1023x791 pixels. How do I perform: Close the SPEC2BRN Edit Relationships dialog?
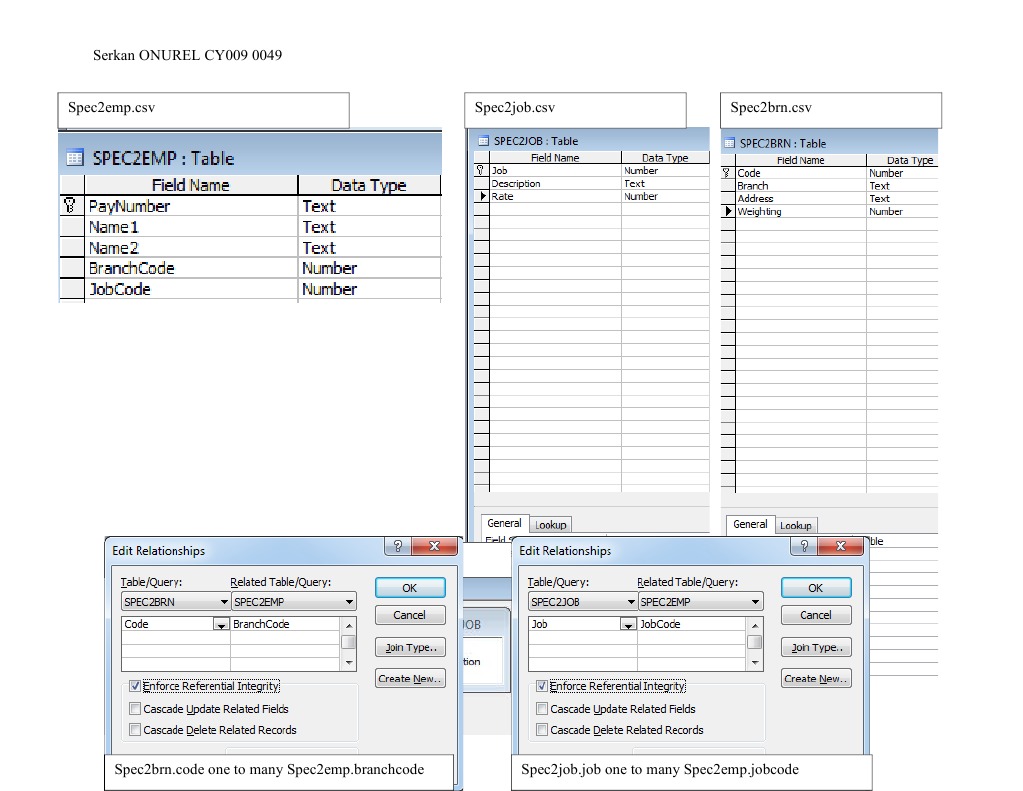(435, 546)
